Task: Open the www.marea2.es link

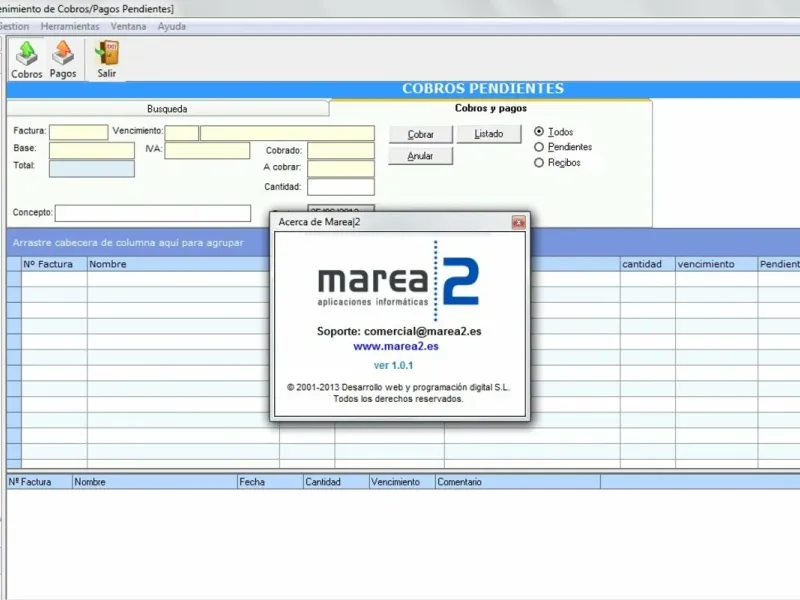Action: [396, 346]
